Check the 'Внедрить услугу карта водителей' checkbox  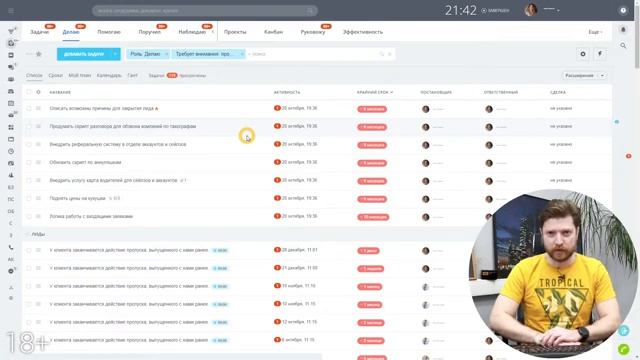(29, 180)
